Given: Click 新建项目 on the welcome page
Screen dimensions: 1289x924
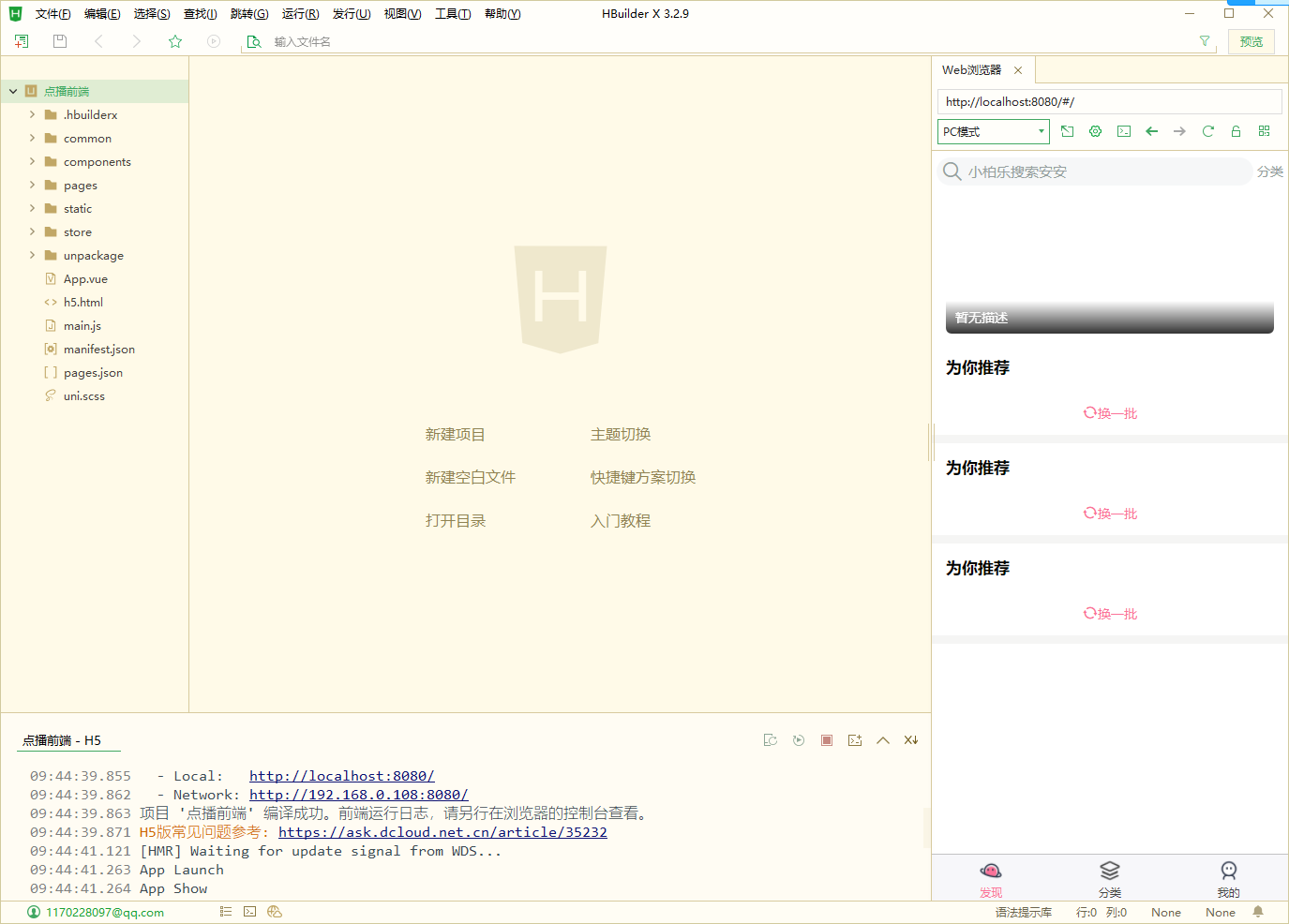Looking at the screenshot, I should (x=456, y=435).
